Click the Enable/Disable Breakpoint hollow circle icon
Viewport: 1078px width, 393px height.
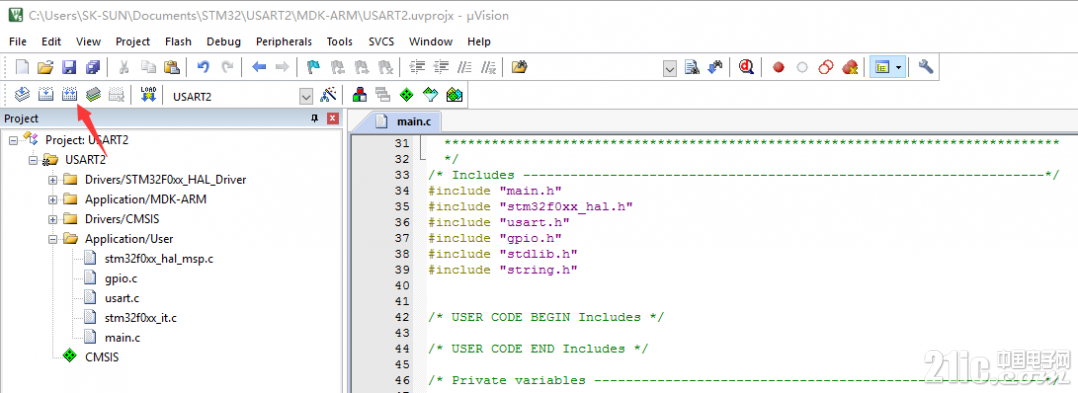point(802,68)
